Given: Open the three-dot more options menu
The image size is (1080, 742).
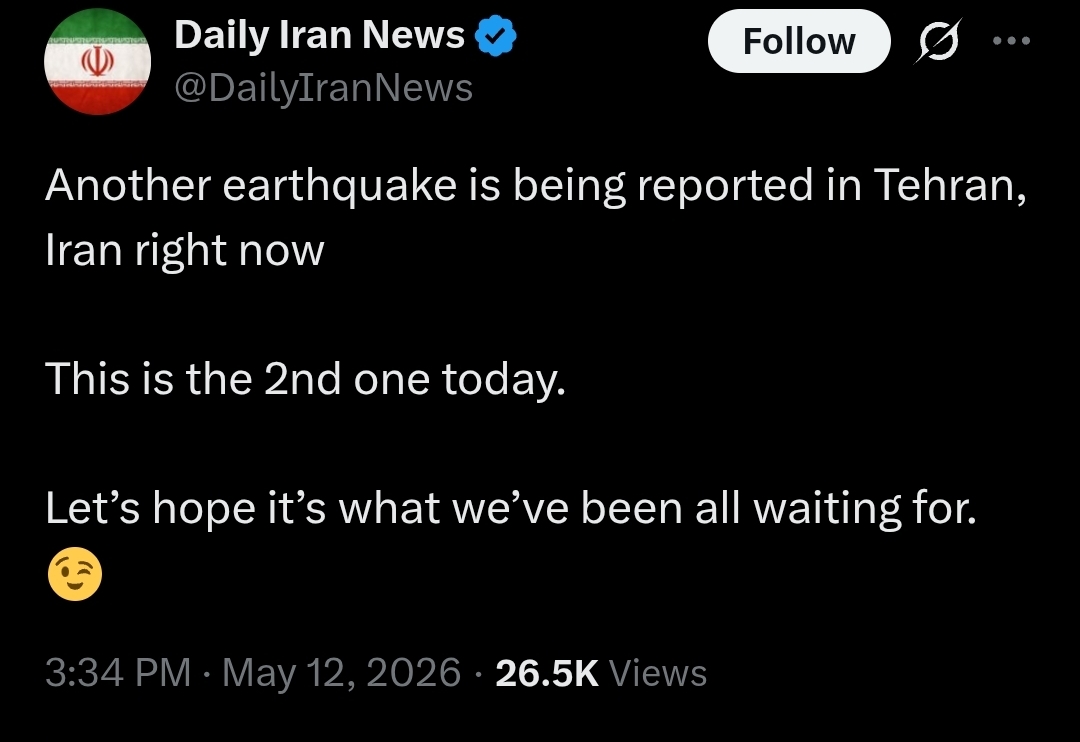Looking at the screenshot, I should click(1011, 41).
